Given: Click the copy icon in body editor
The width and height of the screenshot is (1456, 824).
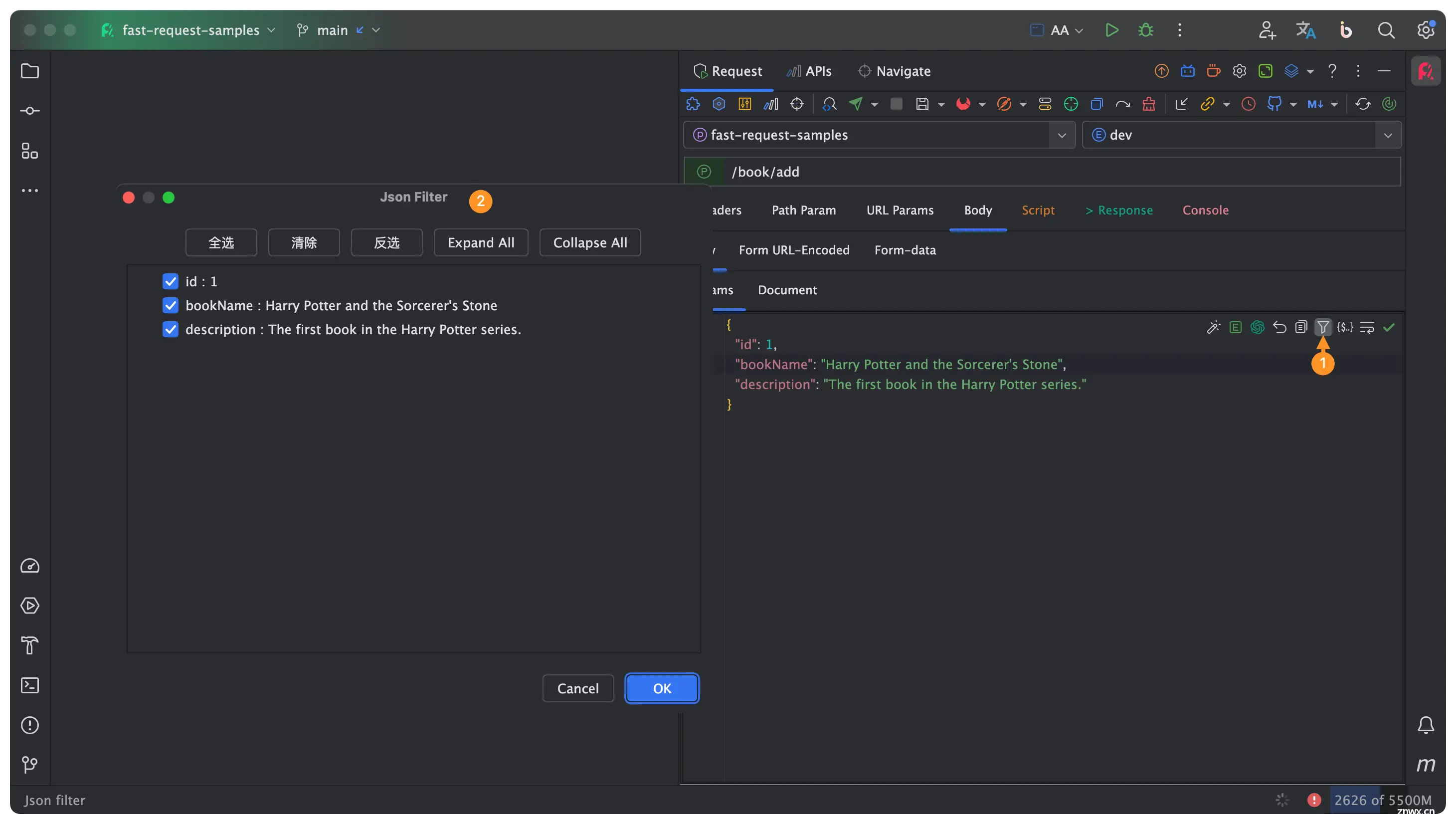Looking at the screenshot, I should [x=1301, y=327].
